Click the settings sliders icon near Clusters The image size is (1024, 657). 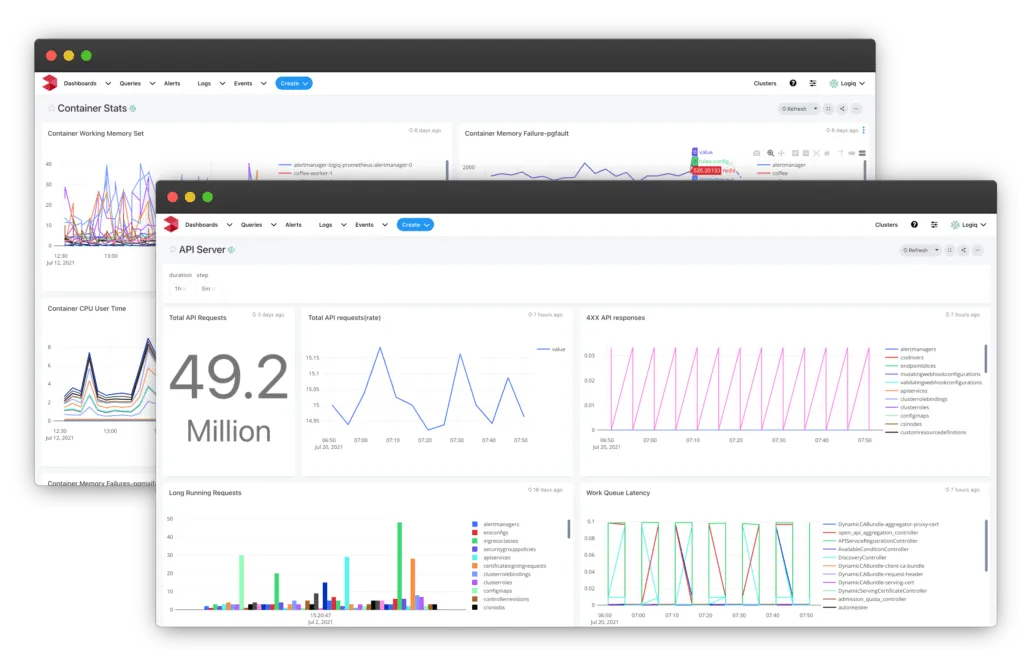tap(934, 225)
